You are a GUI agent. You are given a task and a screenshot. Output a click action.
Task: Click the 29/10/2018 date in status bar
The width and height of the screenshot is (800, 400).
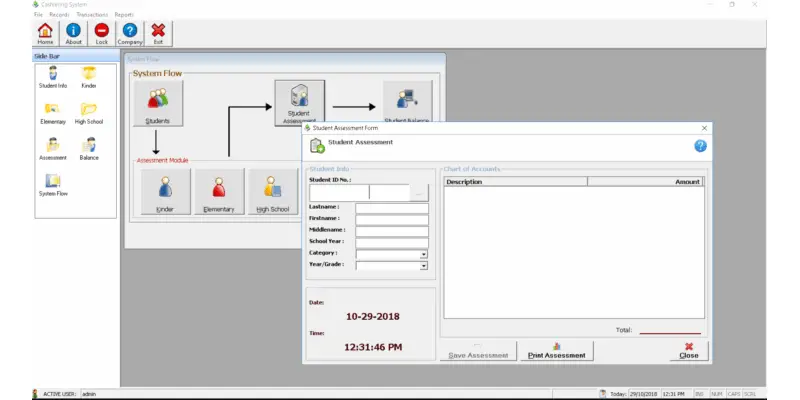[x=643, y=394]
